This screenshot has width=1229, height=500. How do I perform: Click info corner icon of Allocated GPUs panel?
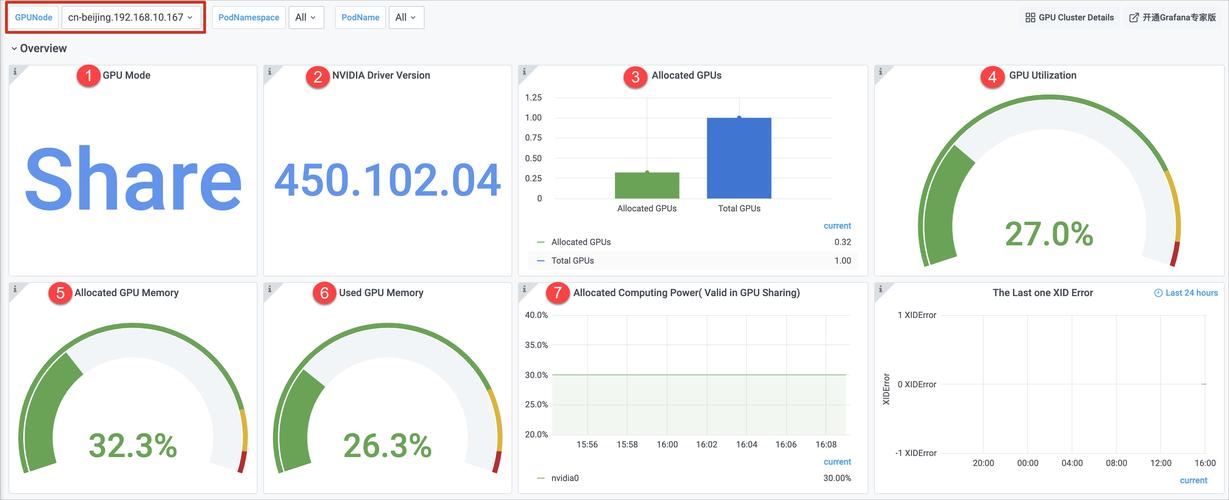(x=524, y=71)
